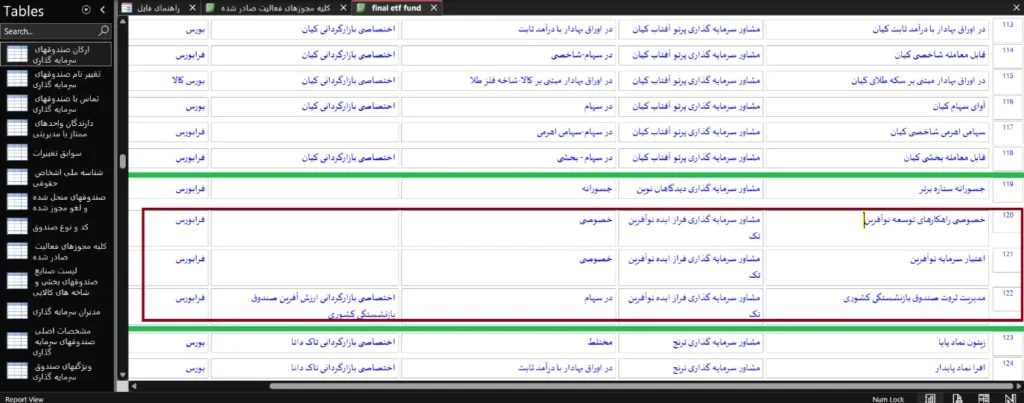This screenshot has height=403, width=1024.
Task: Click fund name سهامی اهرمی شاخصی کیان
Action: [938, 132]
